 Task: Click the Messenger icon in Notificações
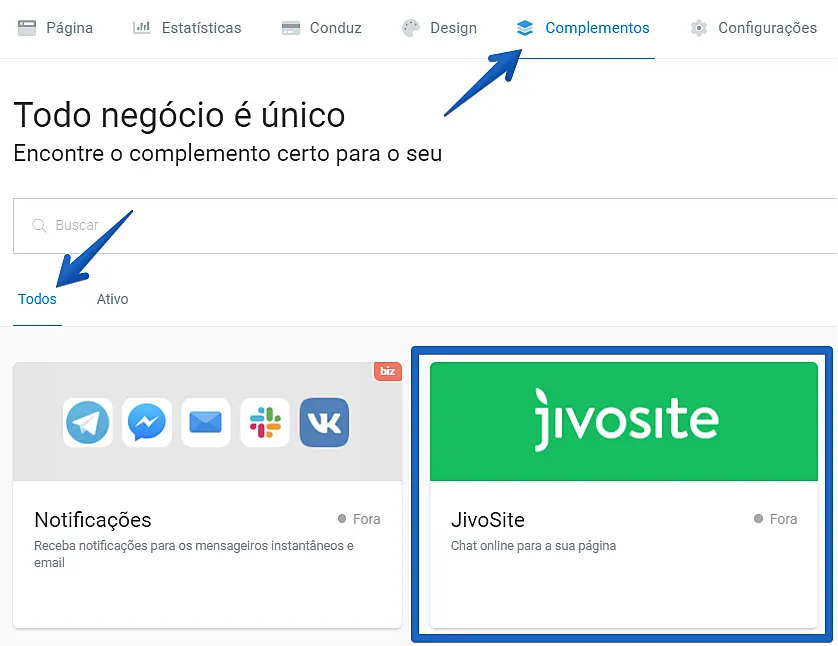147,422
